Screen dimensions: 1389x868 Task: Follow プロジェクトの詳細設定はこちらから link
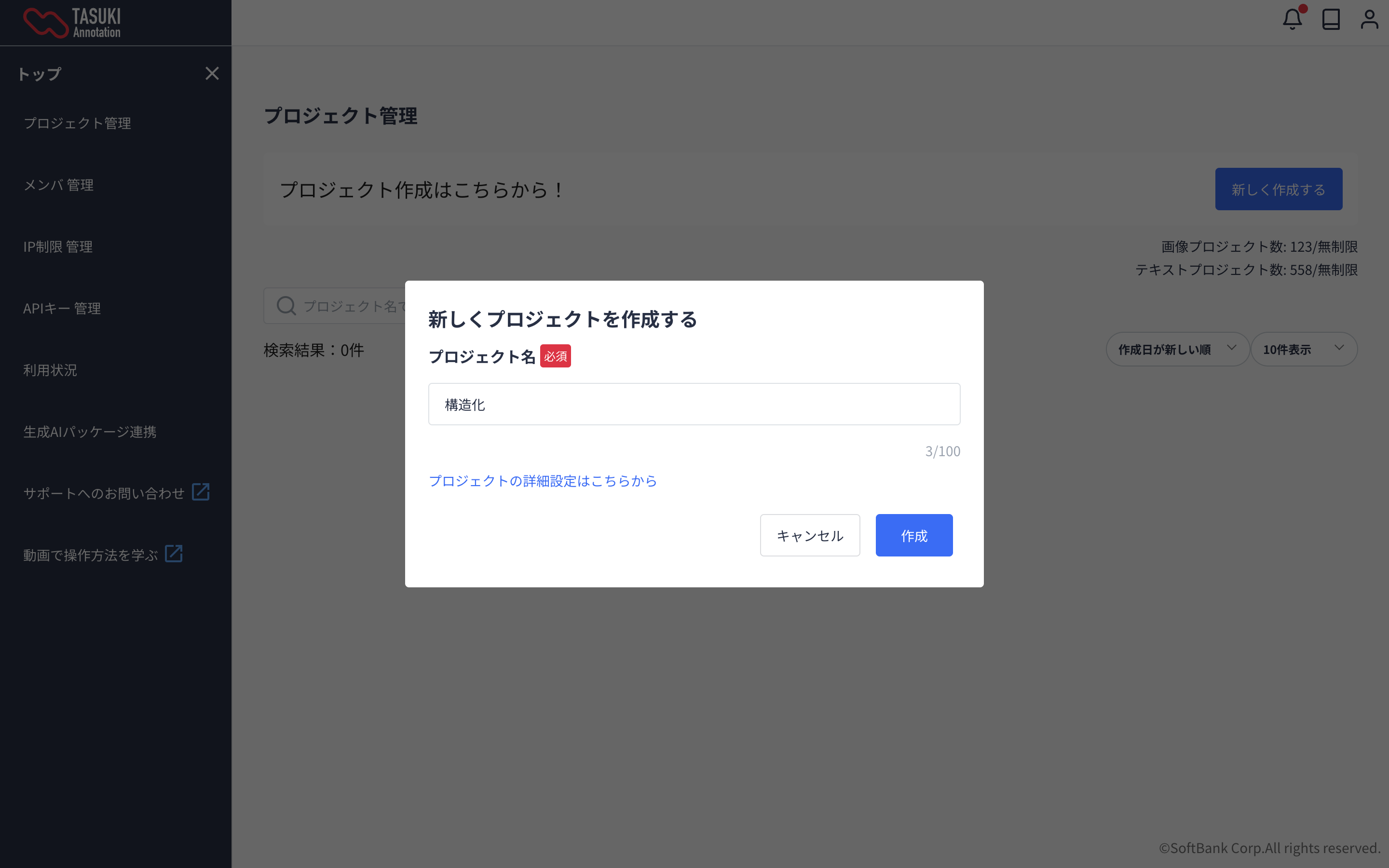click(543, 480)
